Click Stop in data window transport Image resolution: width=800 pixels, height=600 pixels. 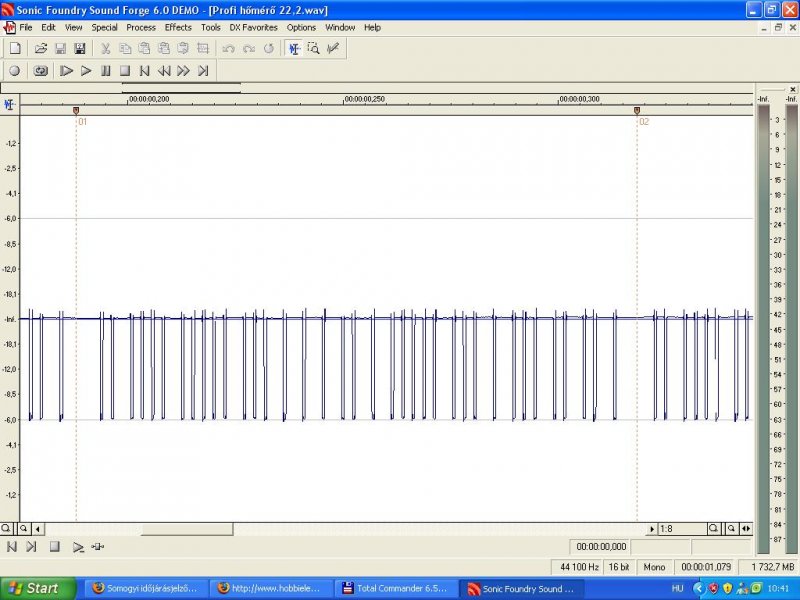[x=55, y=547]
